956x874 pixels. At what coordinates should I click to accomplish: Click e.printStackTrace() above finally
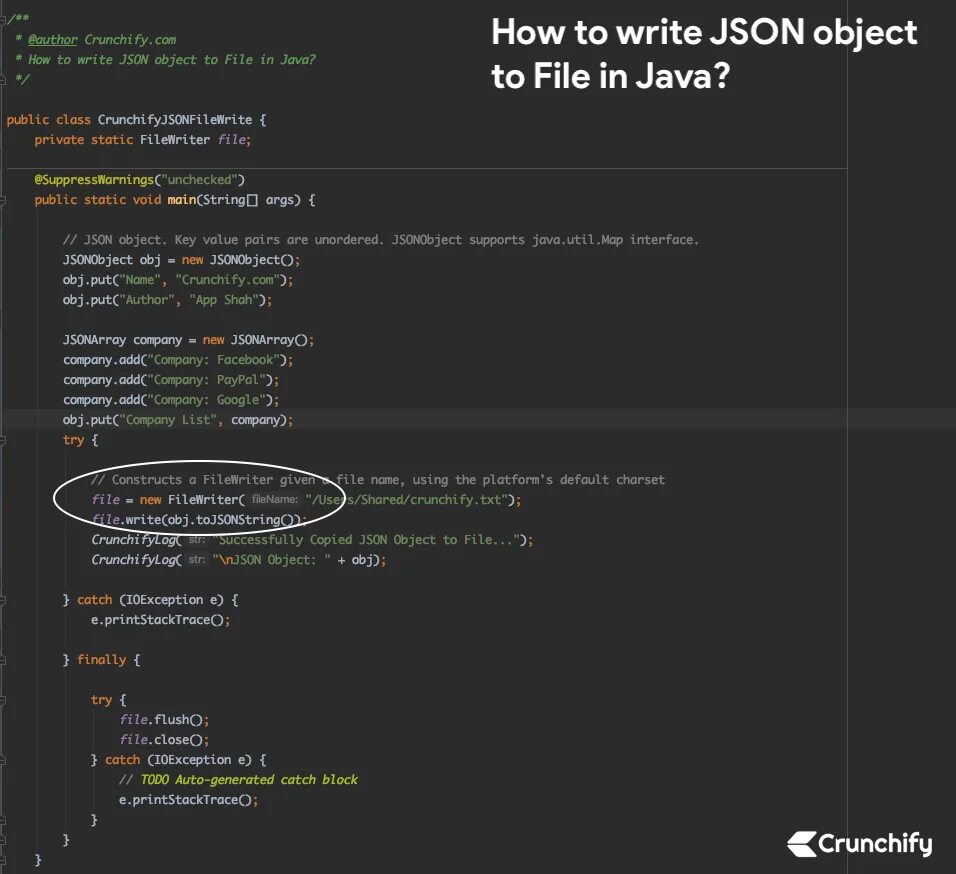point(160,620)
